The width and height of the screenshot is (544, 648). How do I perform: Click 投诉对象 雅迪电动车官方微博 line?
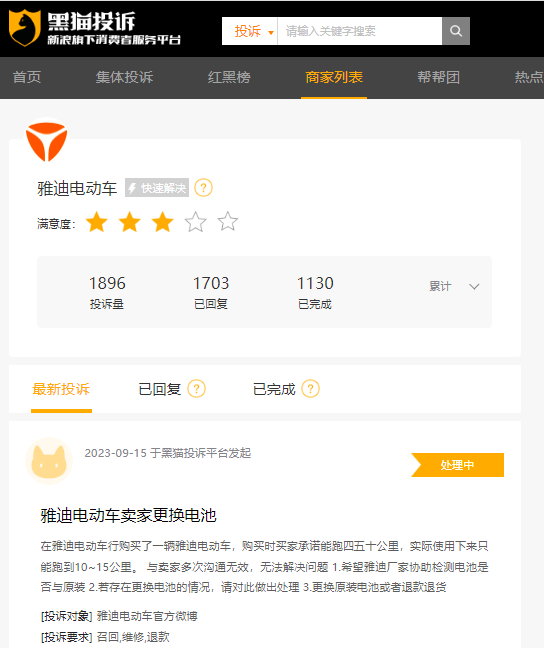pyautogui.click(x=119, y=616)
